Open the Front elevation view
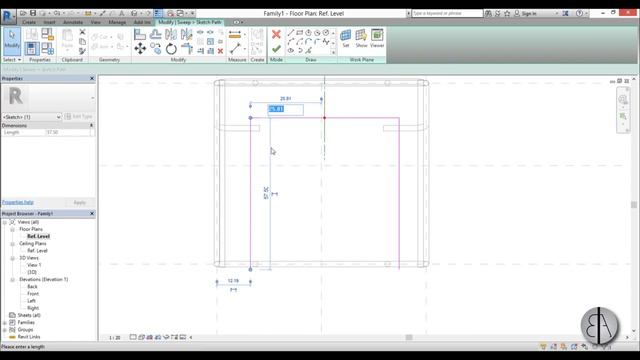This screenshot has height=360, width=640. (33, 294)
